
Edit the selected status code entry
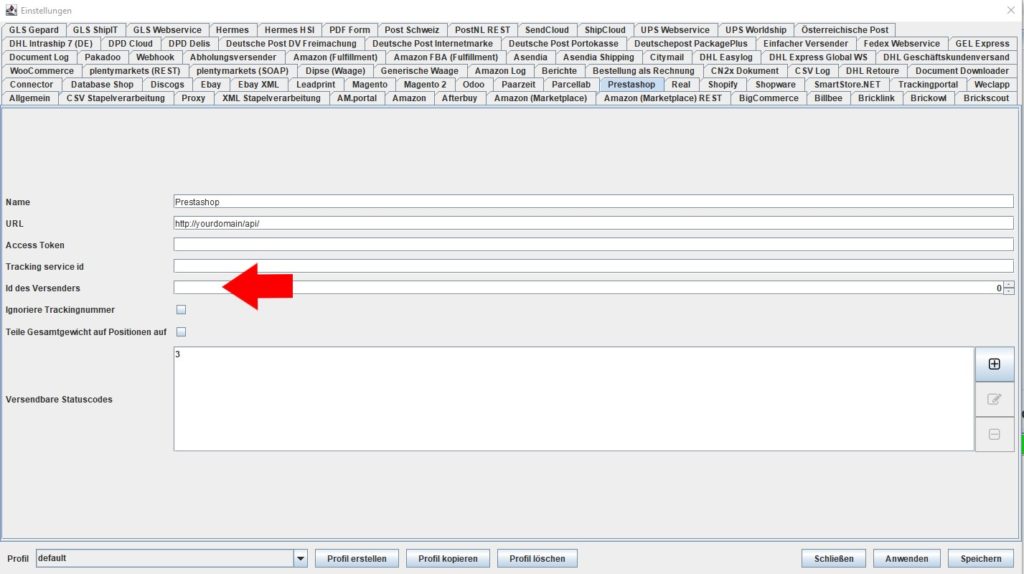[x=994, y=399]
